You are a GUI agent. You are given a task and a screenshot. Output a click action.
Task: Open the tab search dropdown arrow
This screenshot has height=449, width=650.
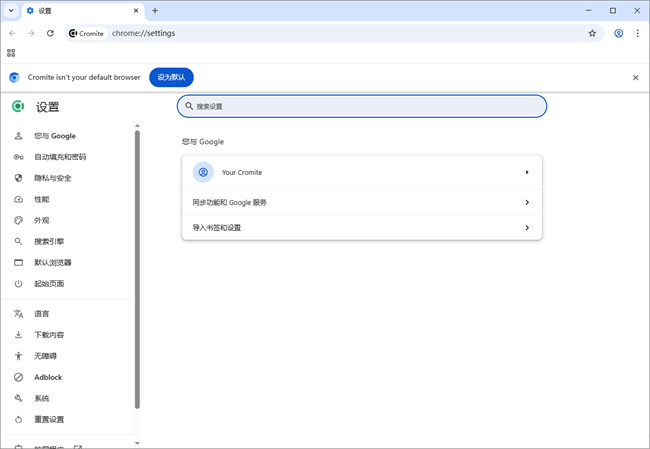coord(11,11)
